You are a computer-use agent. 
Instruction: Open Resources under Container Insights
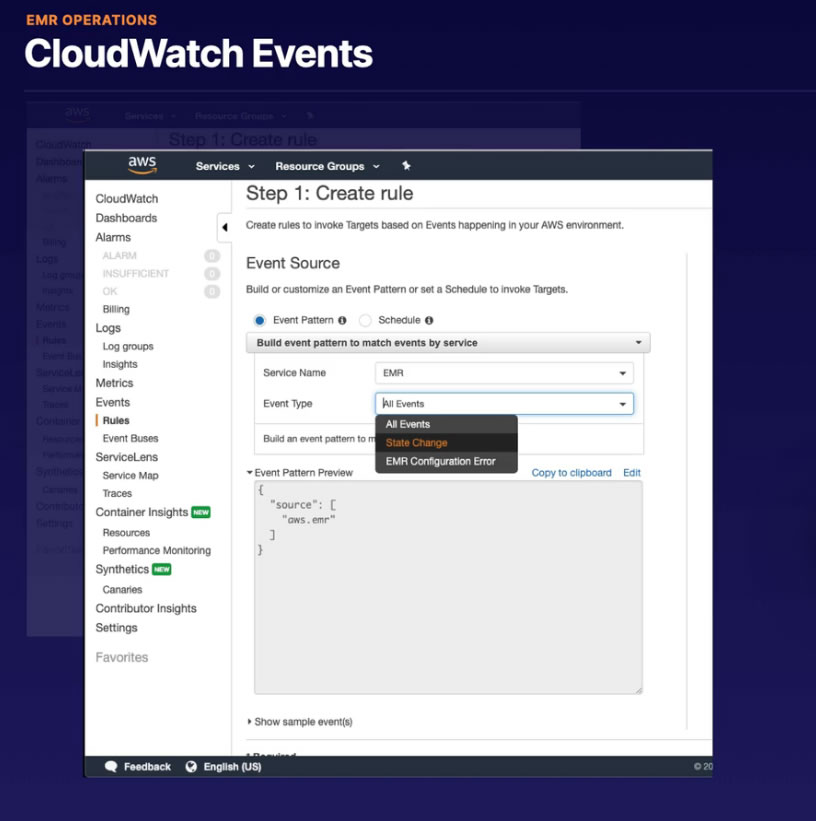[x=126, y=532]
